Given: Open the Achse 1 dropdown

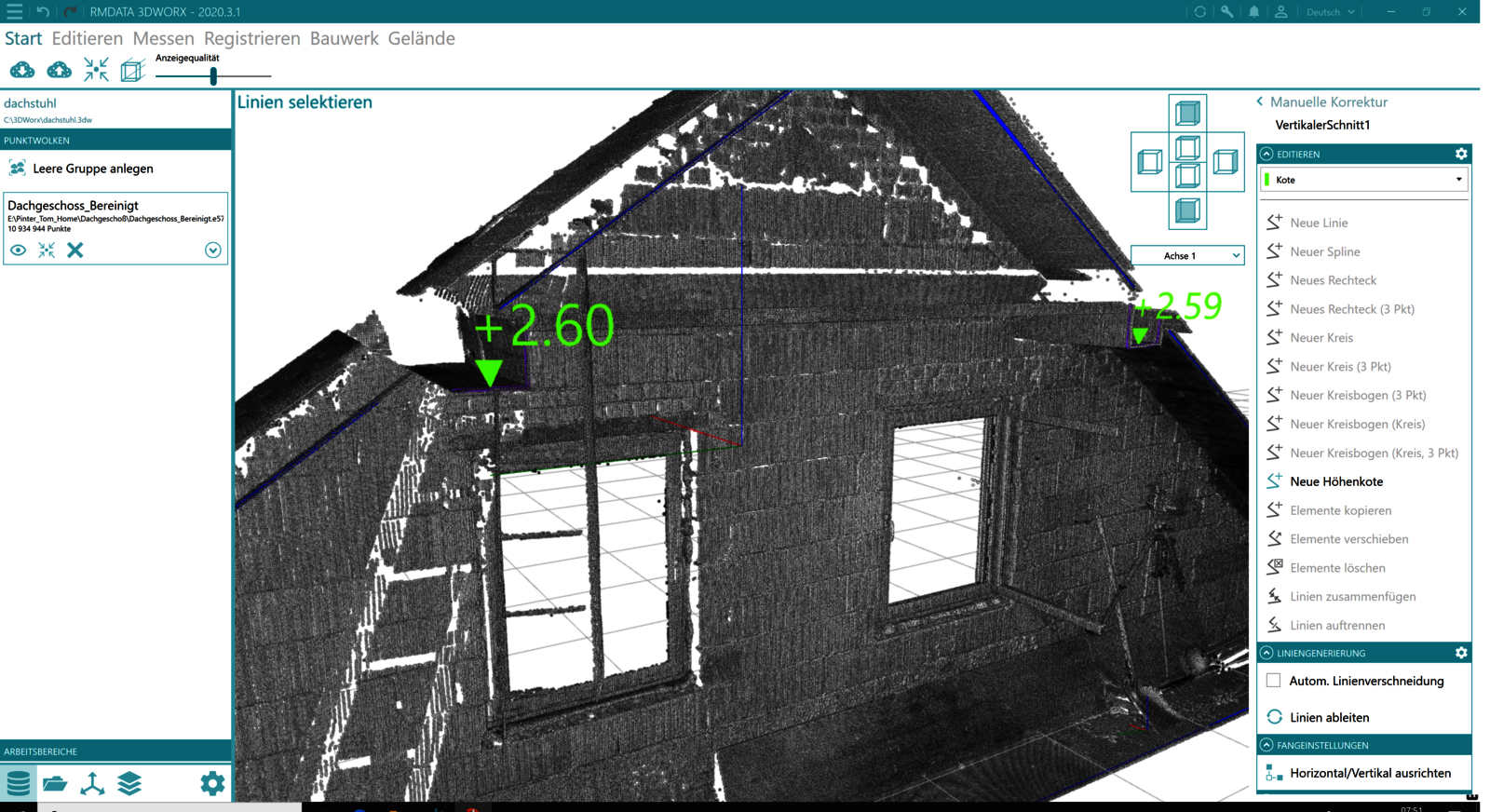Looking at the screenshot, I should coord(1187,255).
